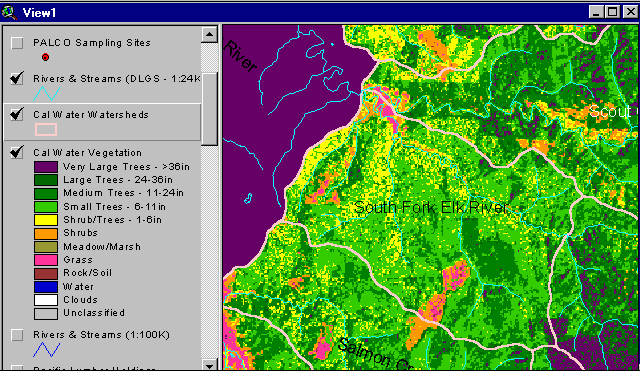Viewport: 640px width, 371px height.
Task: Select the PALCO Sampling Sites theme label
Action: click(92, 42)
